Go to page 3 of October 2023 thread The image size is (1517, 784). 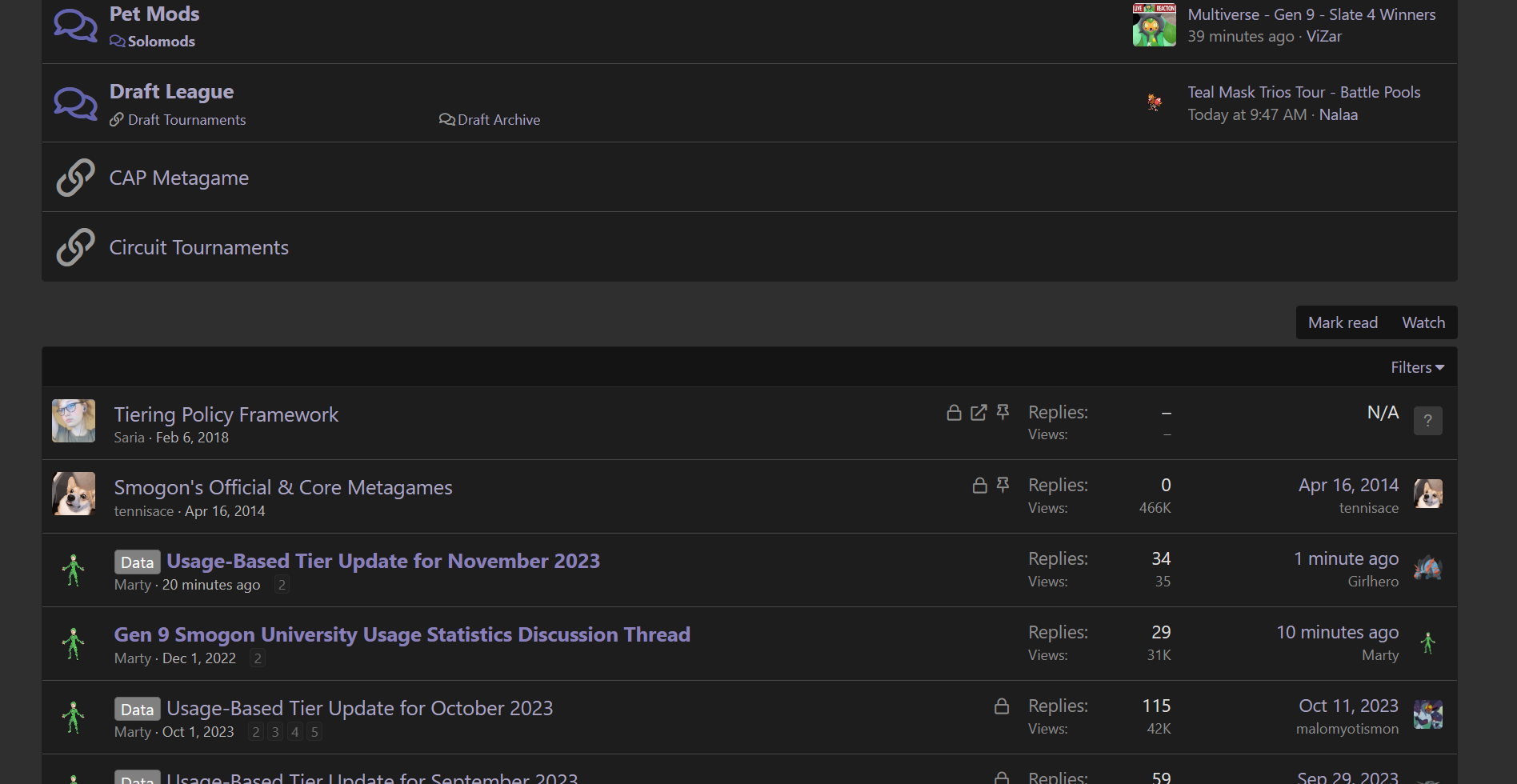(x=275, y=732)
